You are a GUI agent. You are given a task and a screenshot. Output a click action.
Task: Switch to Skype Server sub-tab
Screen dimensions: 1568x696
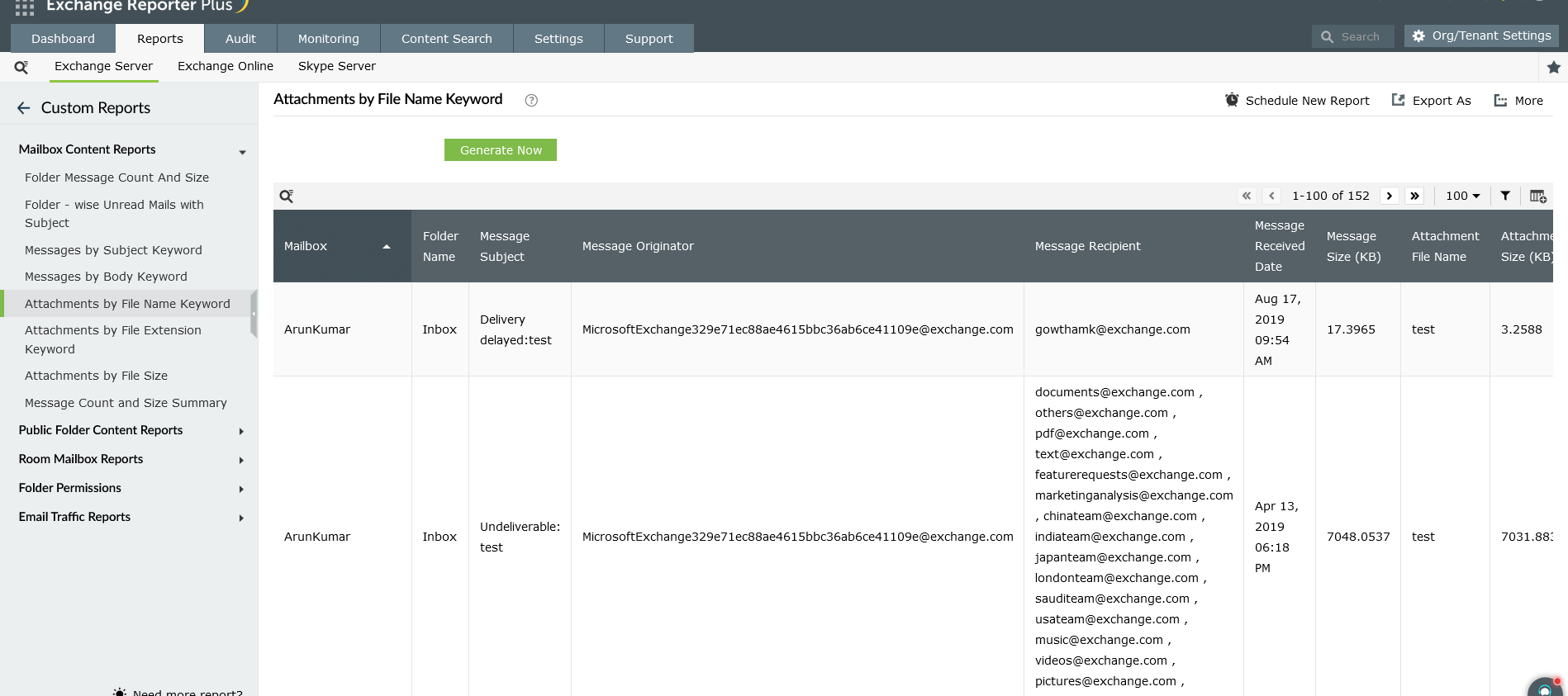pos(337,66)
